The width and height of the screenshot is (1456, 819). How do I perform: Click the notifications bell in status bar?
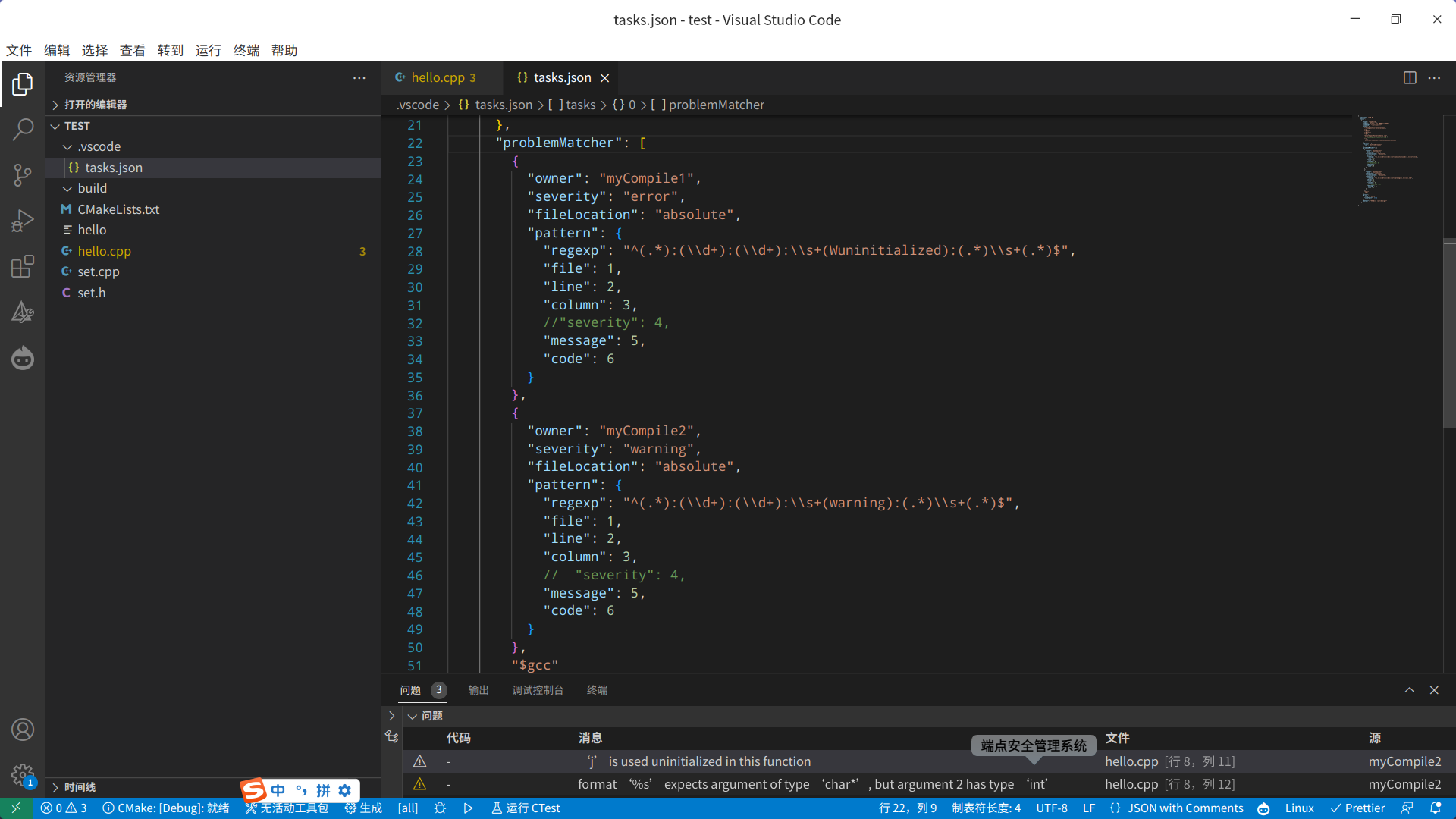pyautogui.click(x=1436, y=808)
